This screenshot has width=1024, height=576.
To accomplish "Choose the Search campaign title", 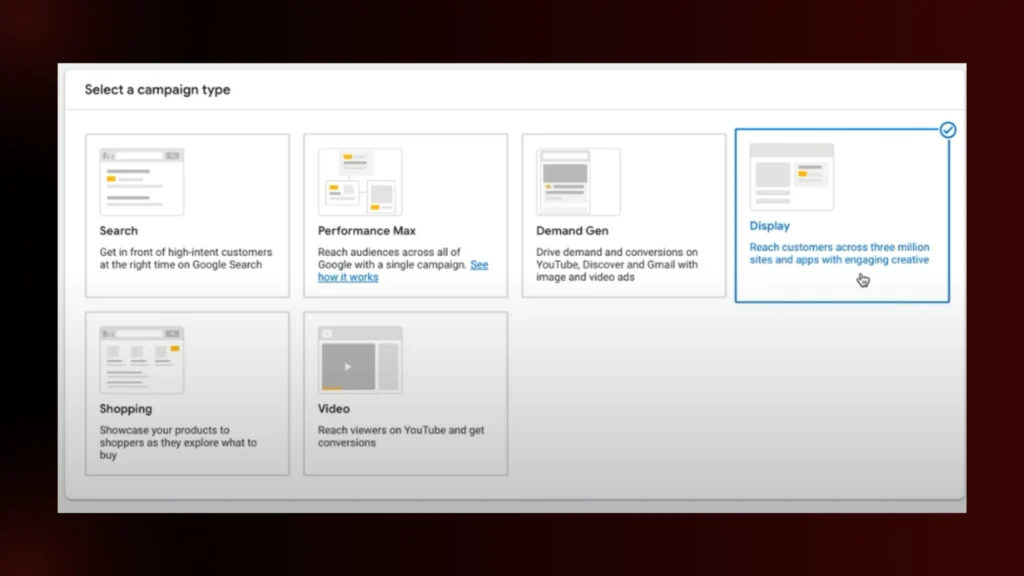I will click(x=119, y=231).
